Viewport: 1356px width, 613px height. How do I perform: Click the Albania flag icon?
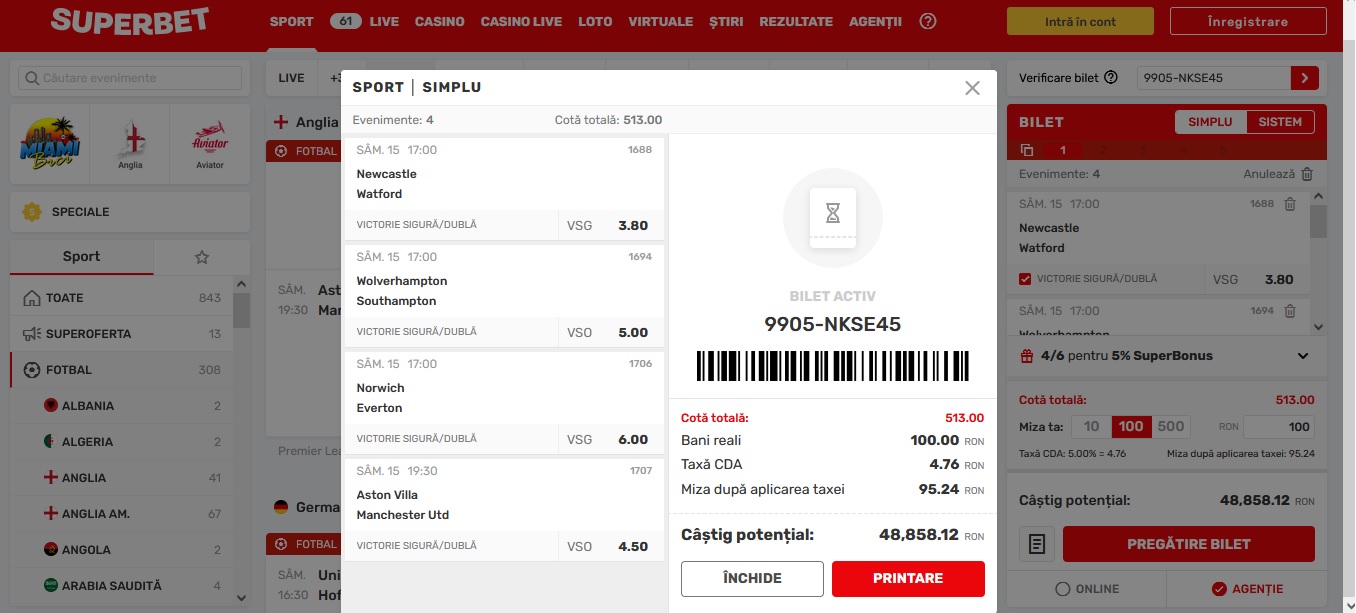(x=50, y=406)
